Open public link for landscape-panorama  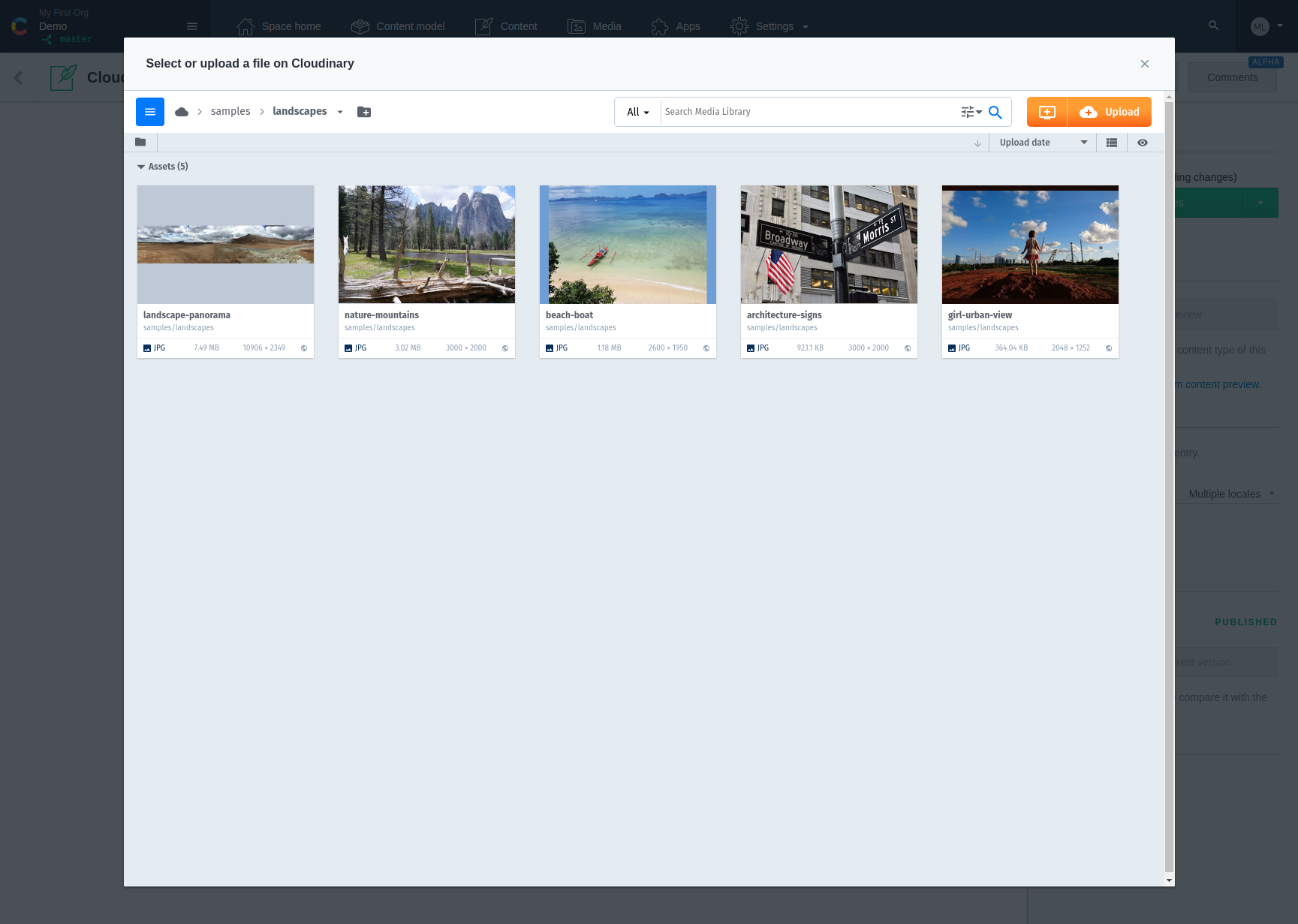(304, 348)
